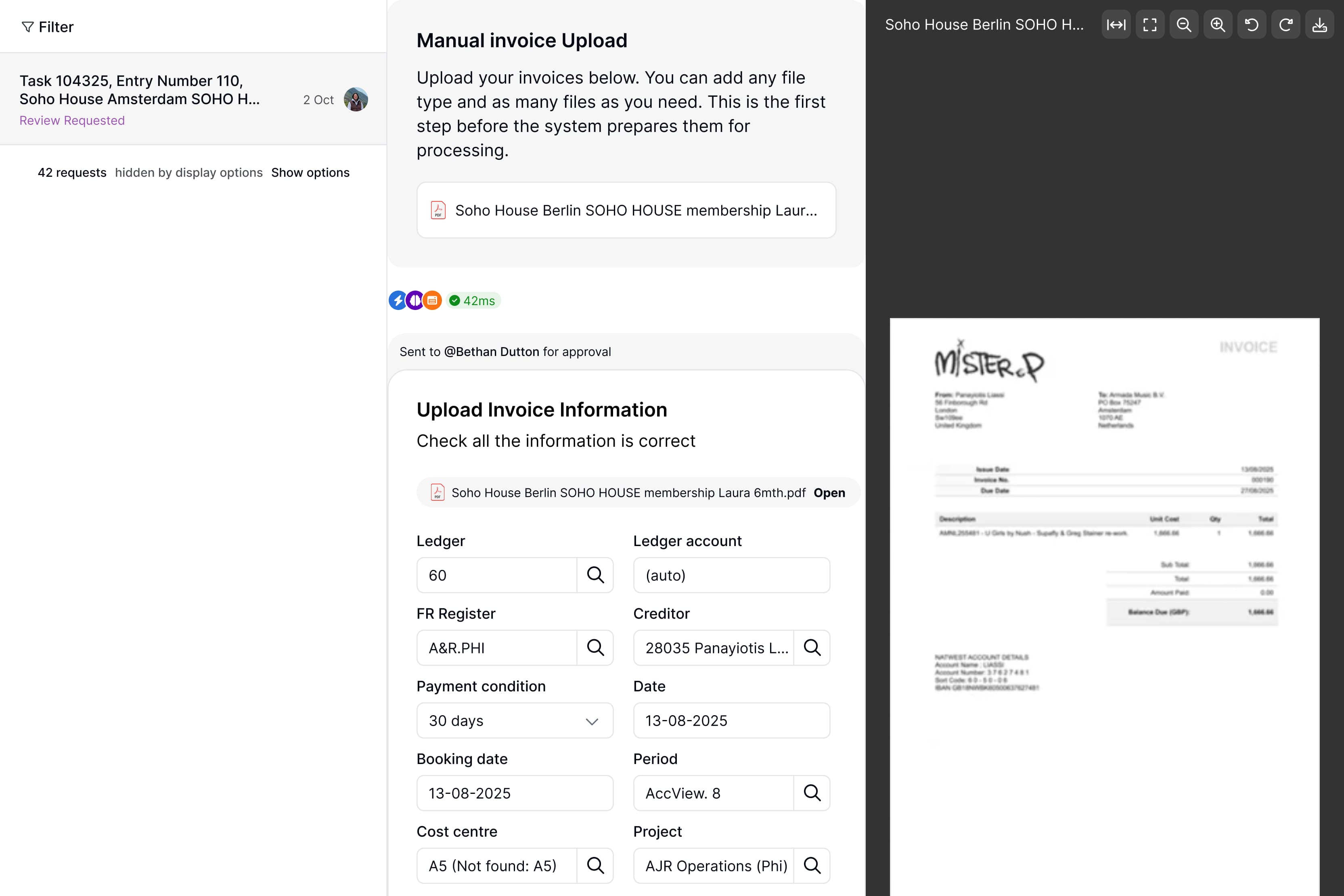Viewport: 1344px width, 896px height.
Task: Rotate the document clockwise
Action: pos(1286,25)
